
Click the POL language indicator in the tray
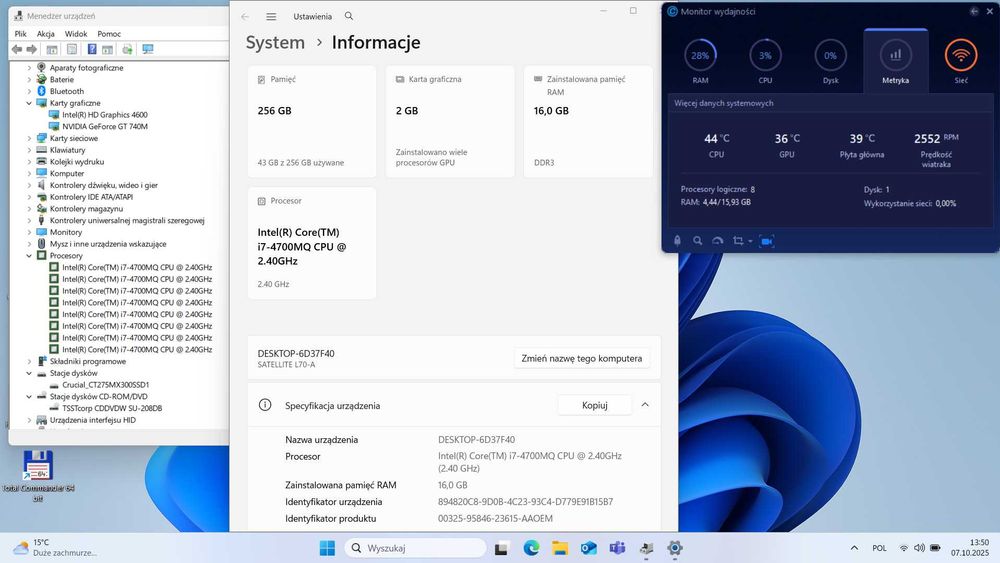(879, 548)
